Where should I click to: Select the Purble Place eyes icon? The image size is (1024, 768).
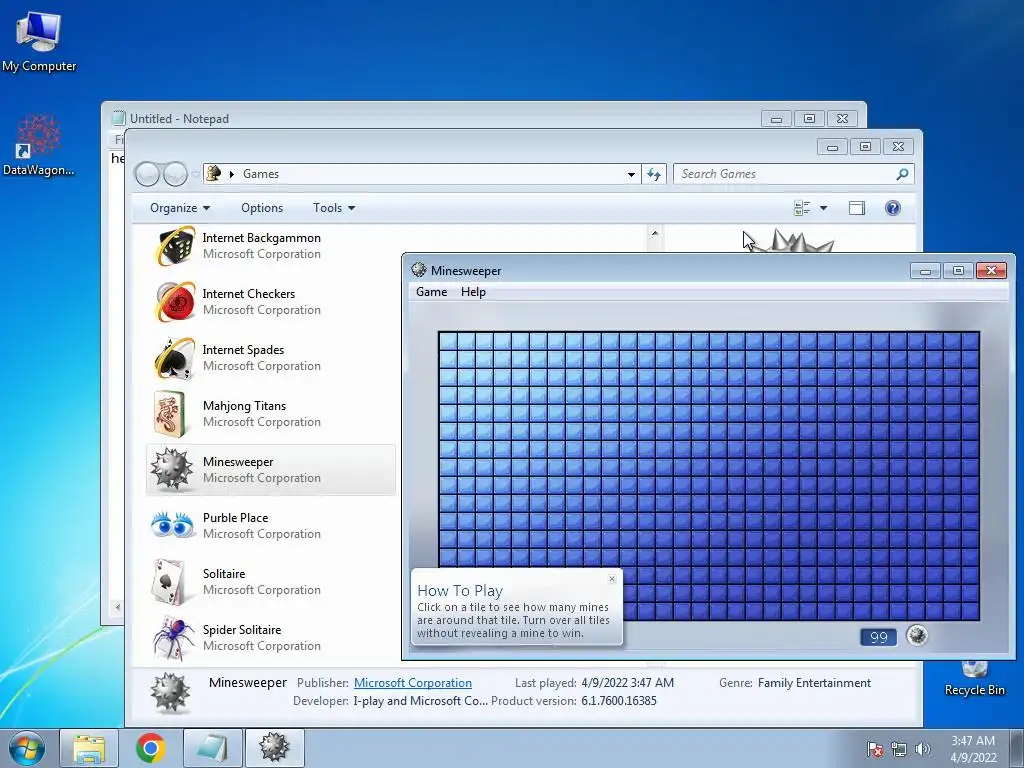coord(172,525)
